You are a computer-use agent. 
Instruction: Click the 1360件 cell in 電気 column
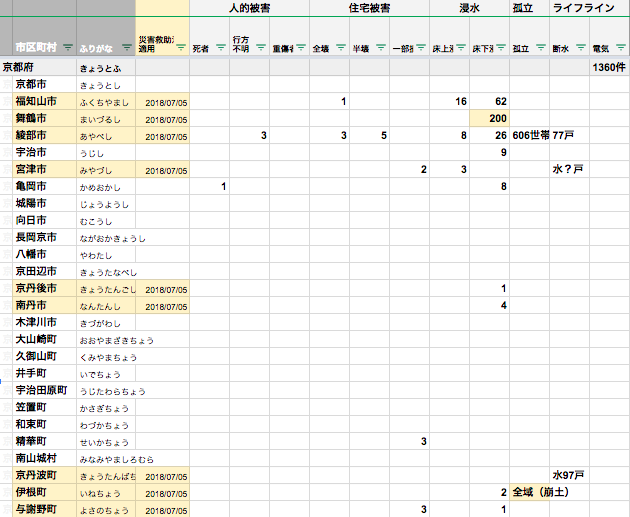point(609,67)
